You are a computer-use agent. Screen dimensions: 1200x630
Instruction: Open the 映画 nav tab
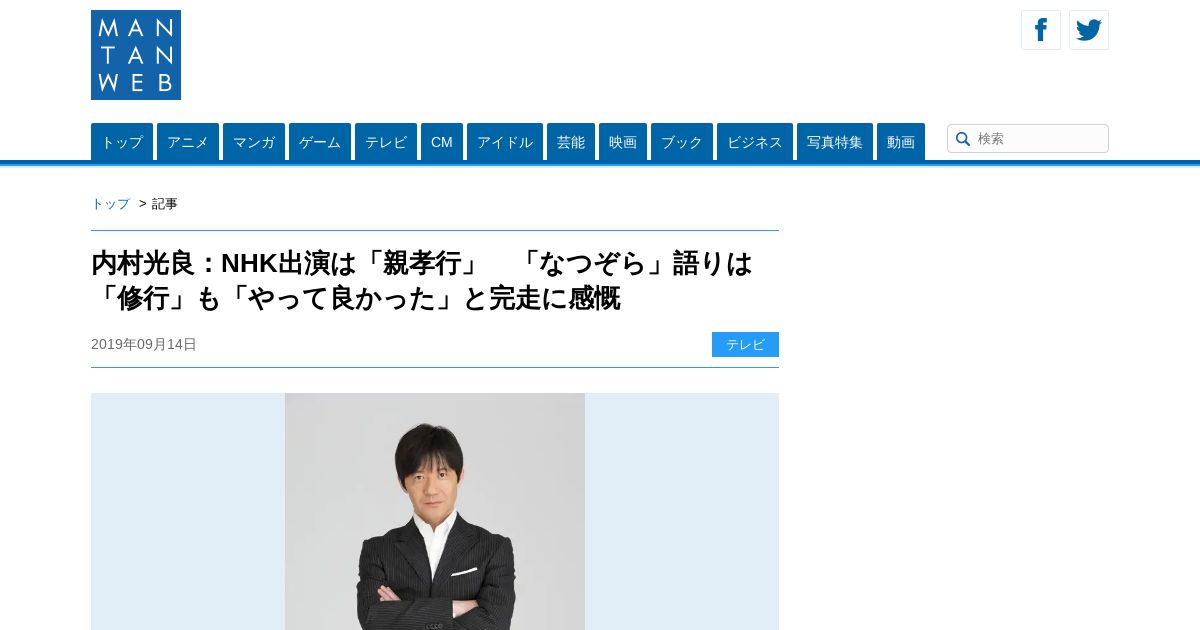[x=623, y=142]
